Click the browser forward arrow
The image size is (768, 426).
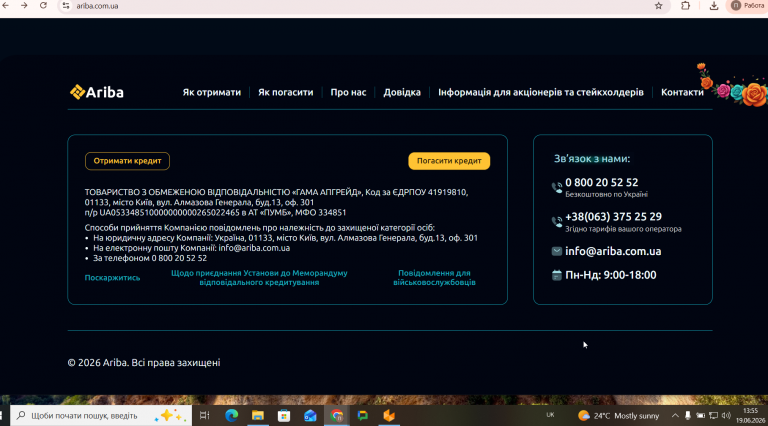point(24,5)
